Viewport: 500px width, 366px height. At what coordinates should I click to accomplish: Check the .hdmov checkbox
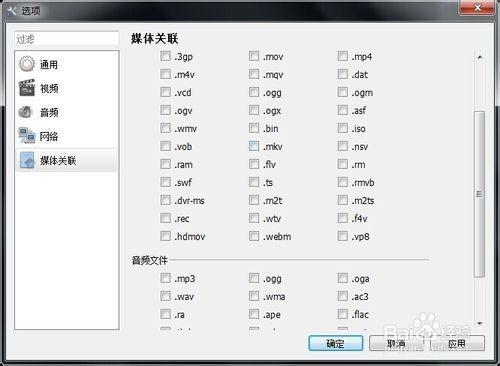[165, 236]
